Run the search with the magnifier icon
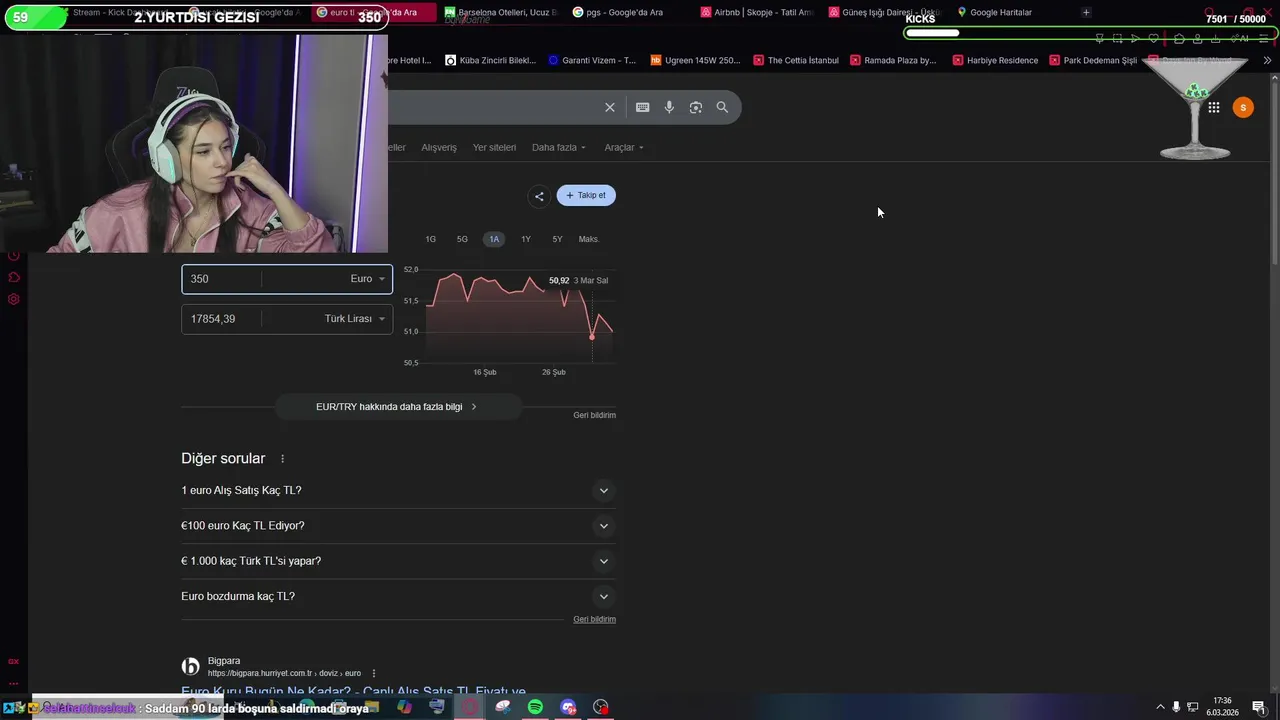The image size is (1280, 720). click(x=722, y=107)
